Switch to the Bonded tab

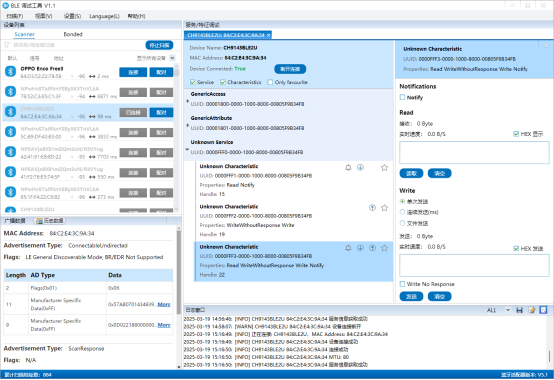point(73,34)
